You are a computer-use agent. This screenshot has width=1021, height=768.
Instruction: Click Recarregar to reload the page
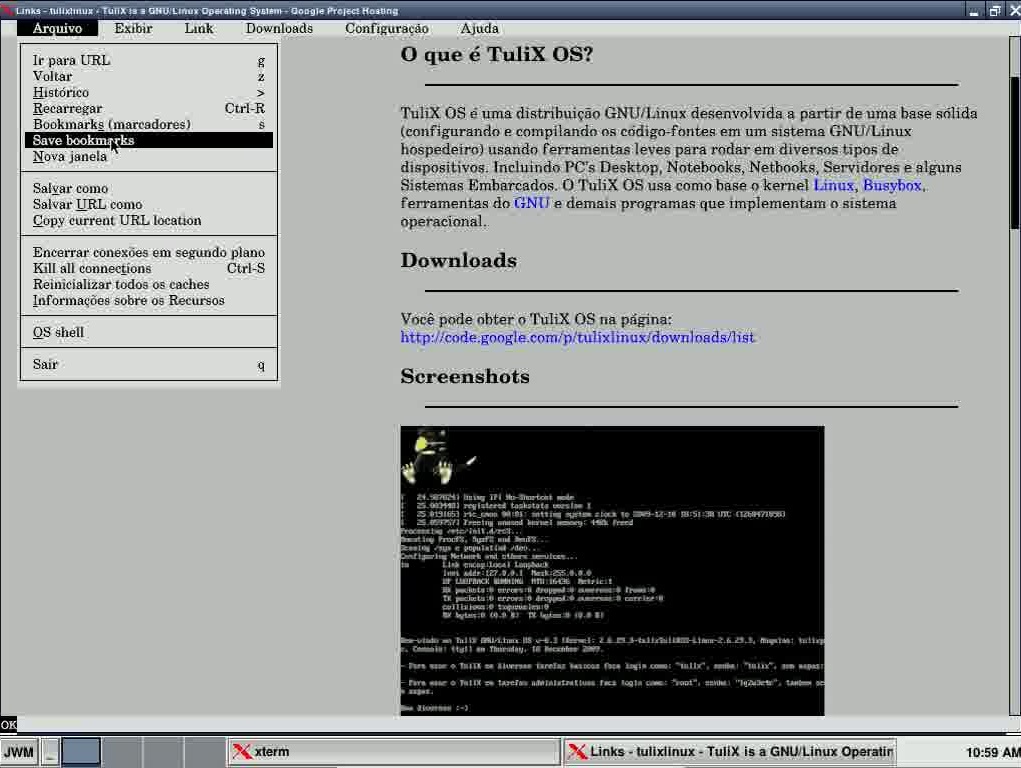point(148,108)
